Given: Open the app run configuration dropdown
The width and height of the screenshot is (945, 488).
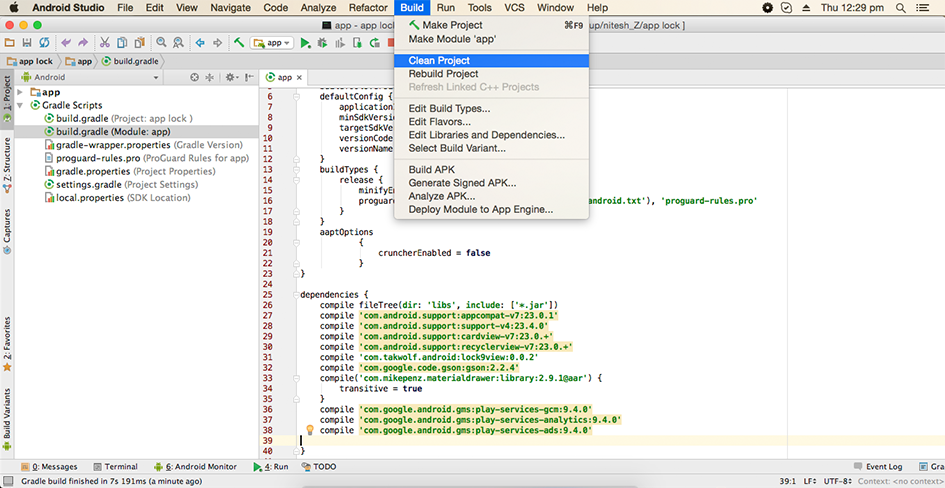Looking at the screenshot, I should [272, 43].
